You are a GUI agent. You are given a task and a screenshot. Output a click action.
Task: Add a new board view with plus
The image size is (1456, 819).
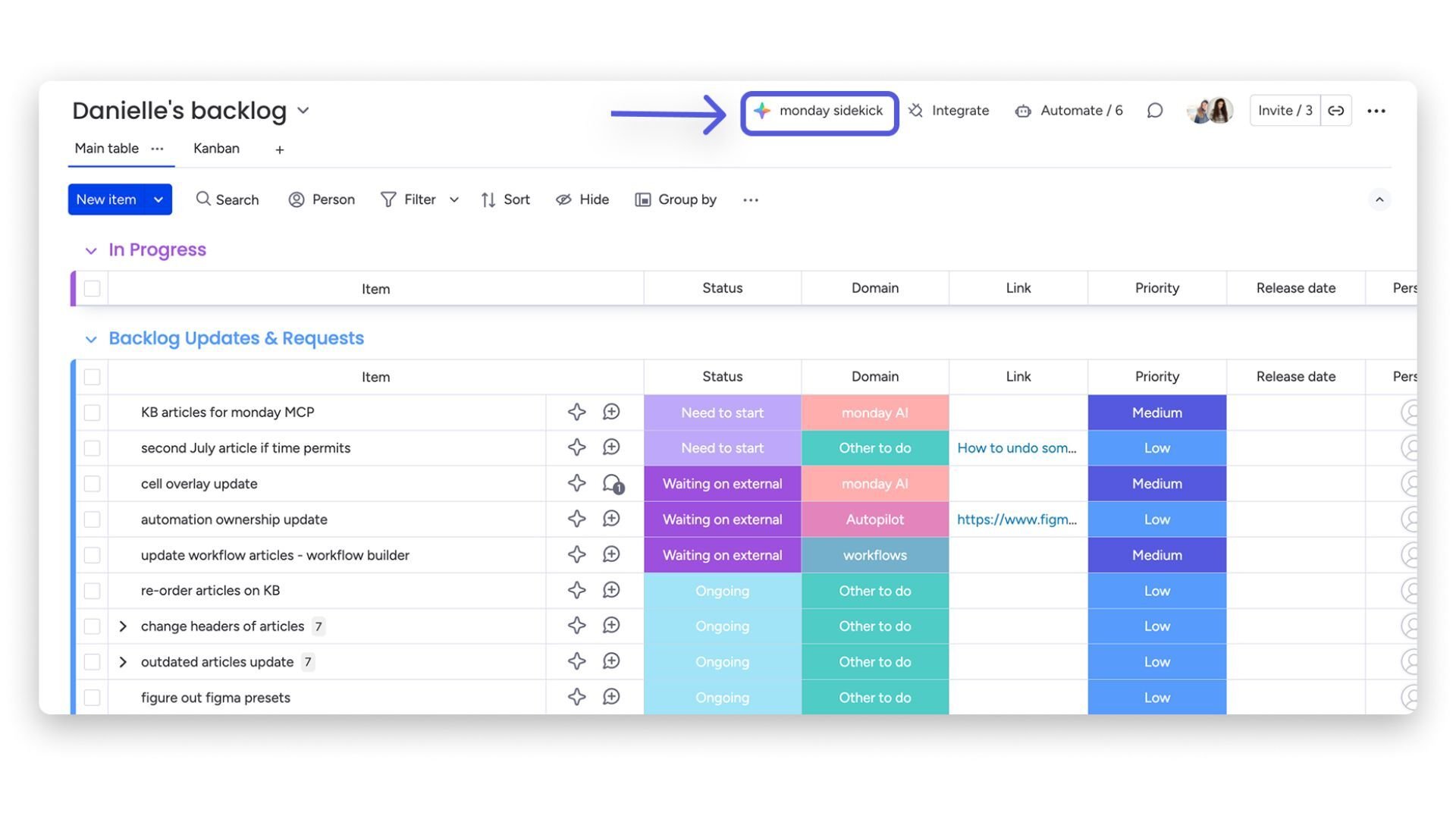pyautogui.click(x=280, y=150)
